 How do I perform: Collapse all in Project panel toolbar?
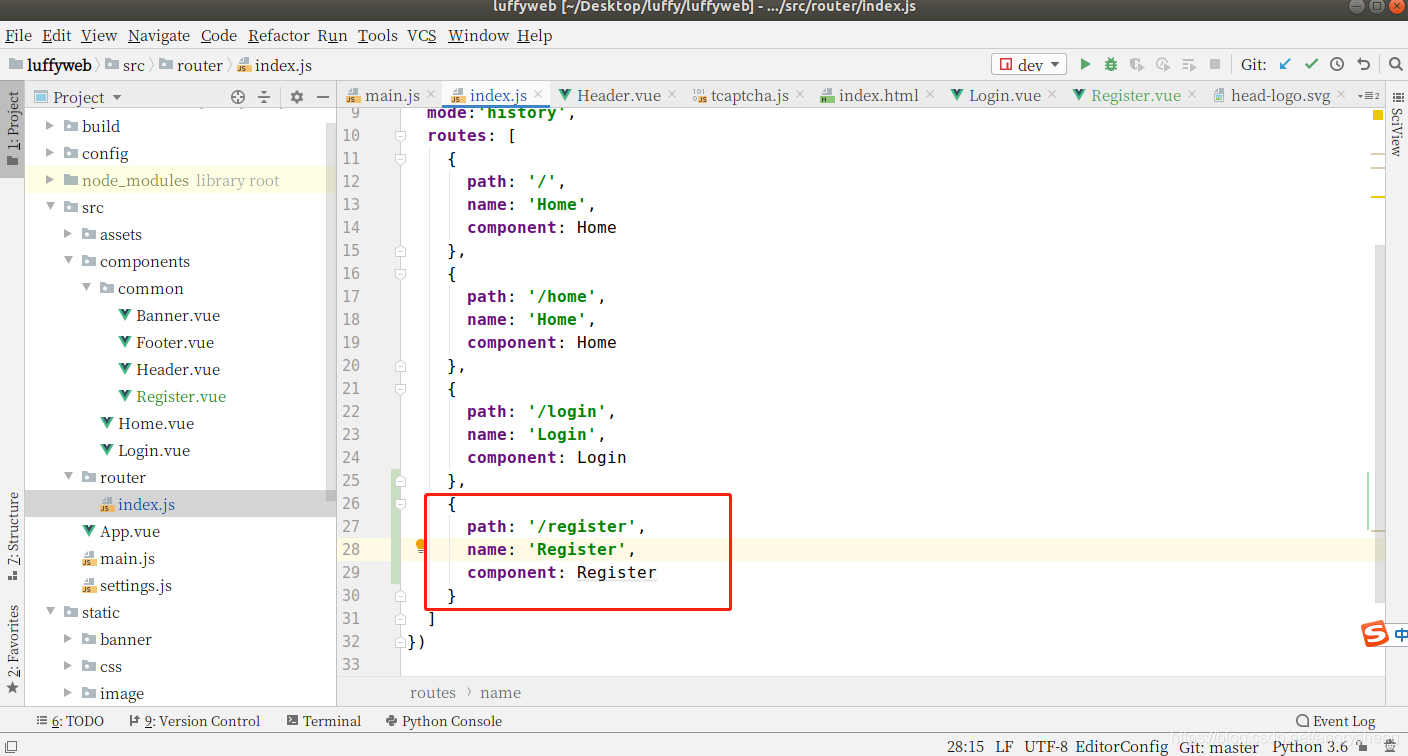[x=264, y=97]
